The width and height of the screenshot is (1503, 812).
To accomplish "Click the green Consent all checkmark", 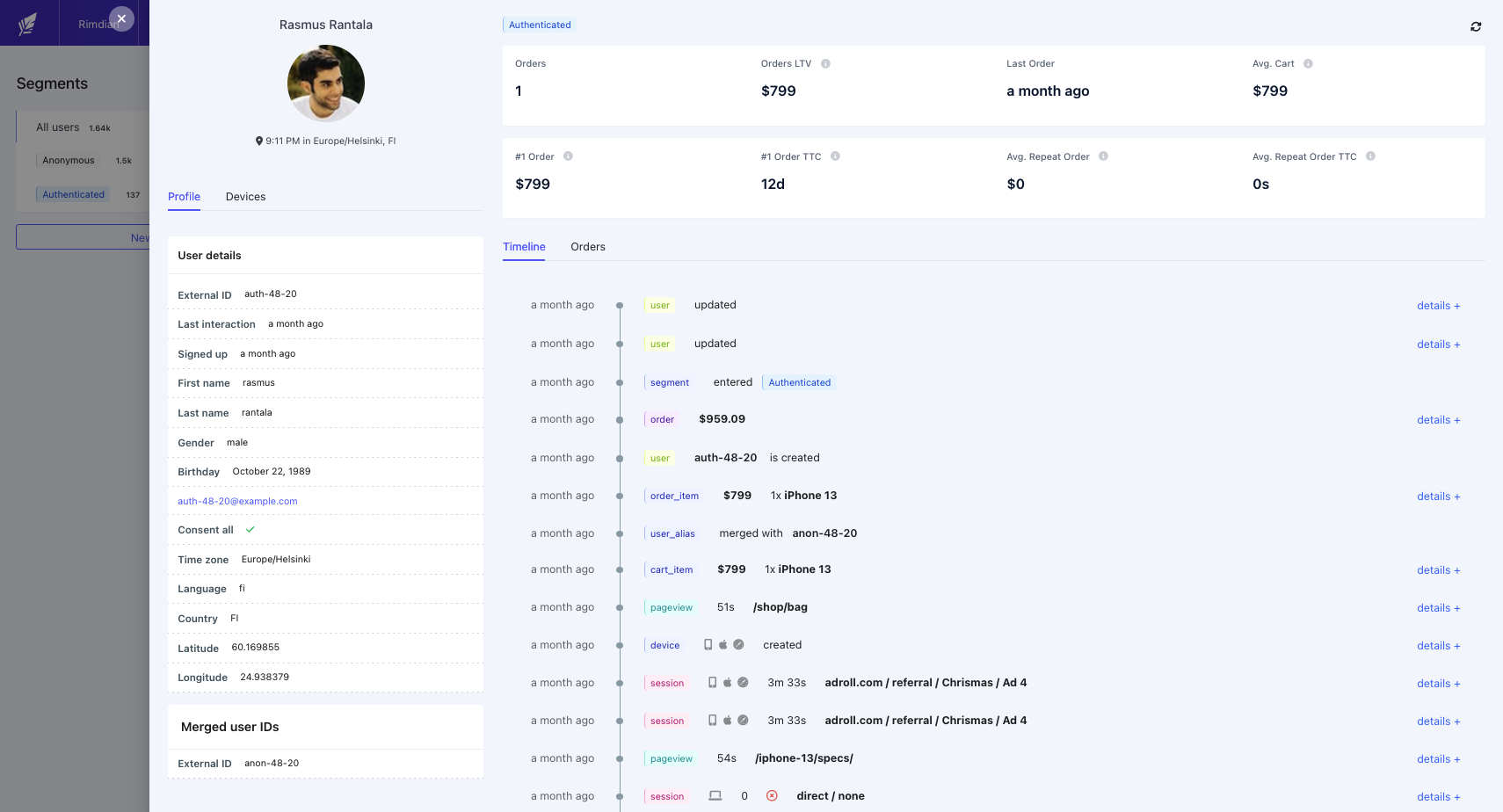I will (250, 529).
